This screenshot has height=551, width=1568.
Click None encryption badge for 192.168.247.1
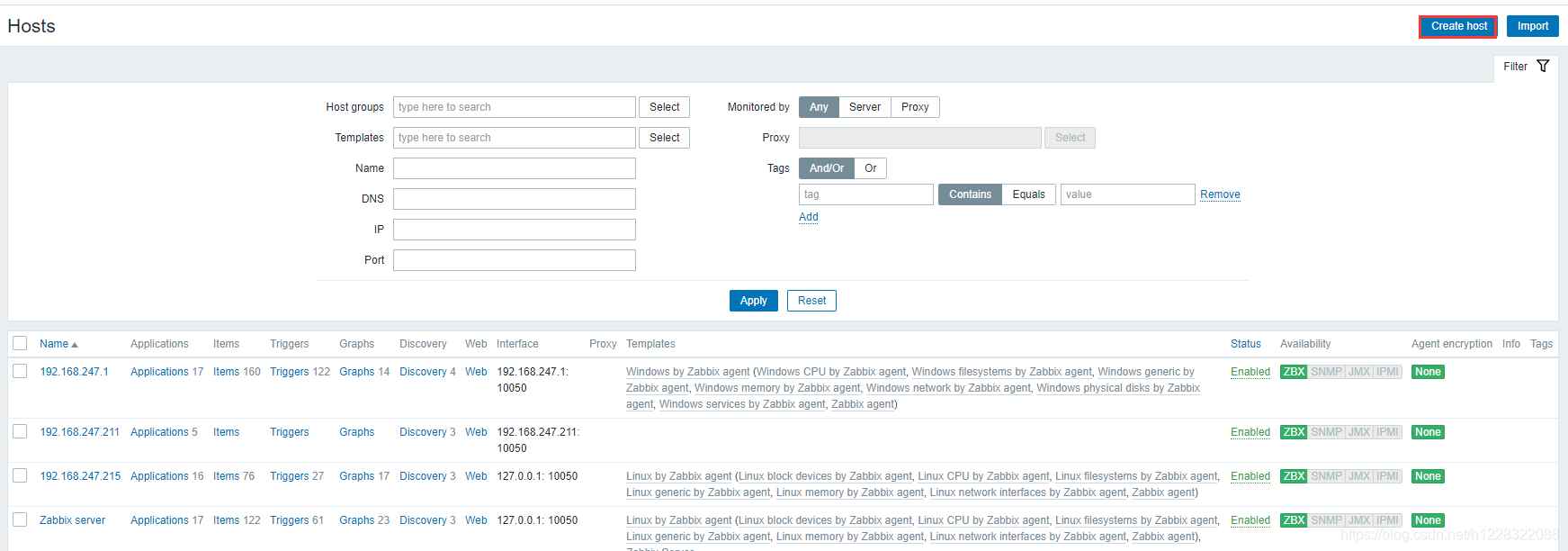[1428, 372]
